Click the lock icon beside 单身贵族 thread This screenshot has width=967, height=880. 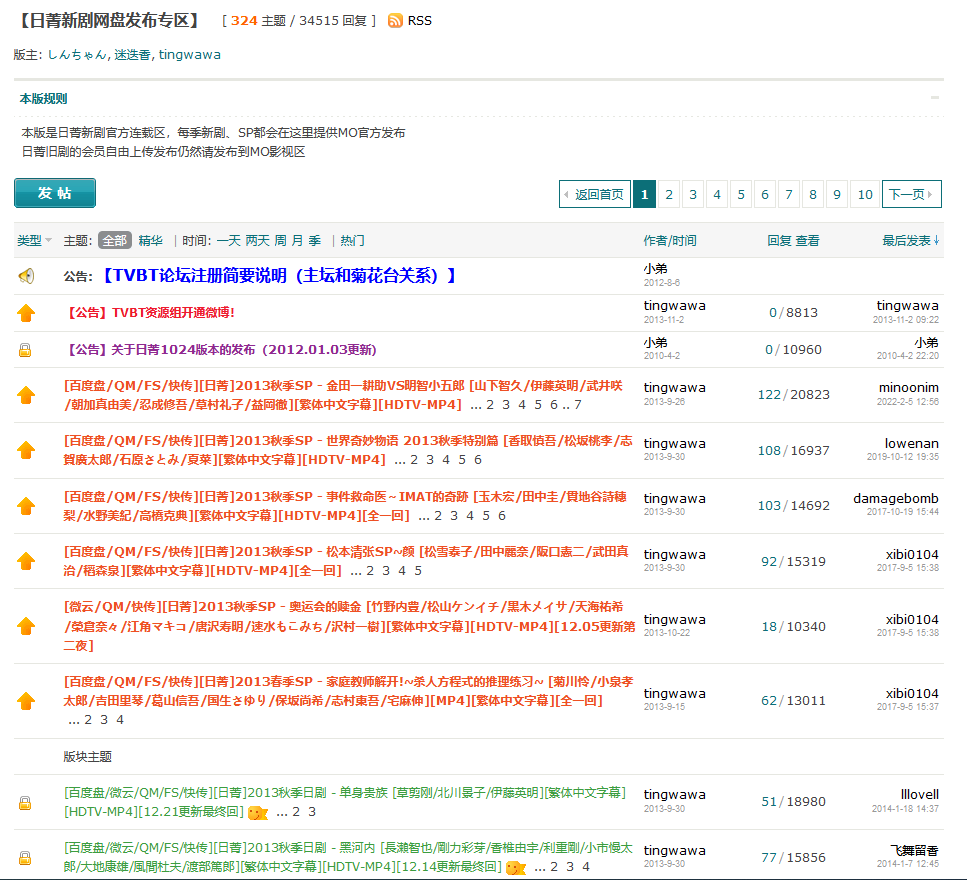coord(26,802)
